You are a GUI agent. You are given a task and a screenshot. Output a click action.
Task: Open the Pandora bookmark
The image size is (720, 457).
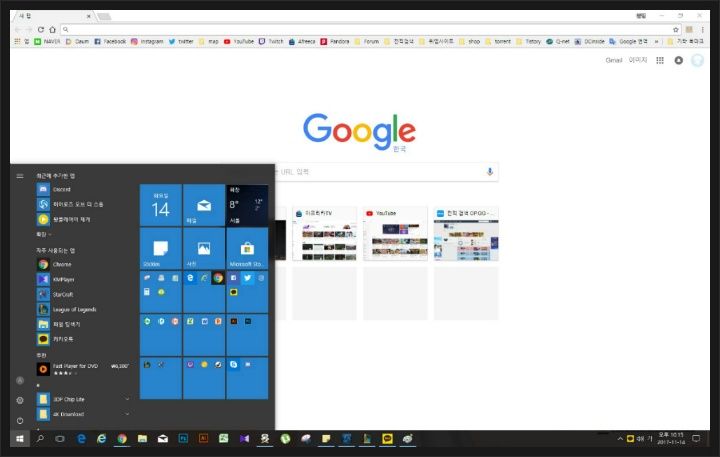click(335, 41)
